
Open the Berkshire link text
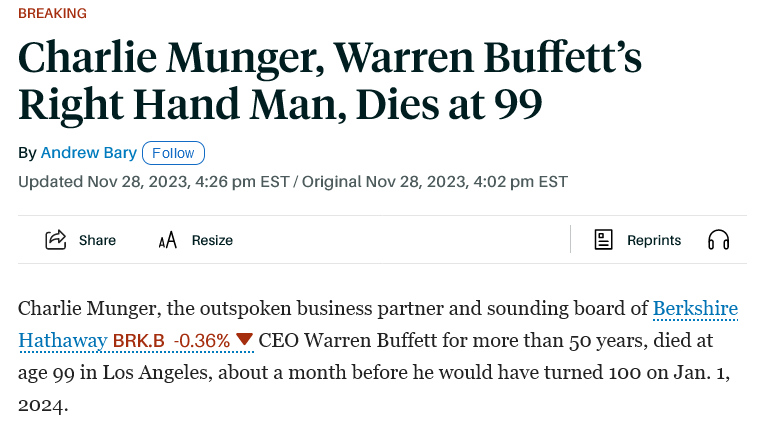[695, 308]
